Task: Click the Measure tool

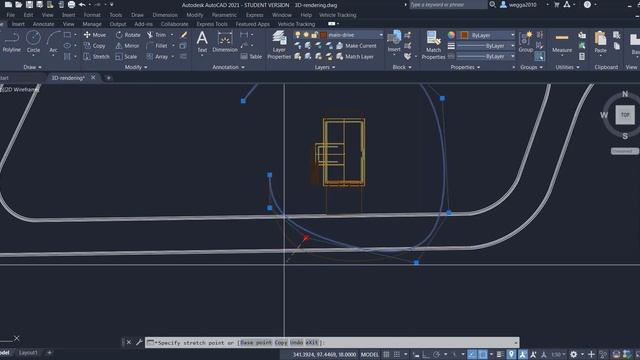Action: (x=562, y=43)
